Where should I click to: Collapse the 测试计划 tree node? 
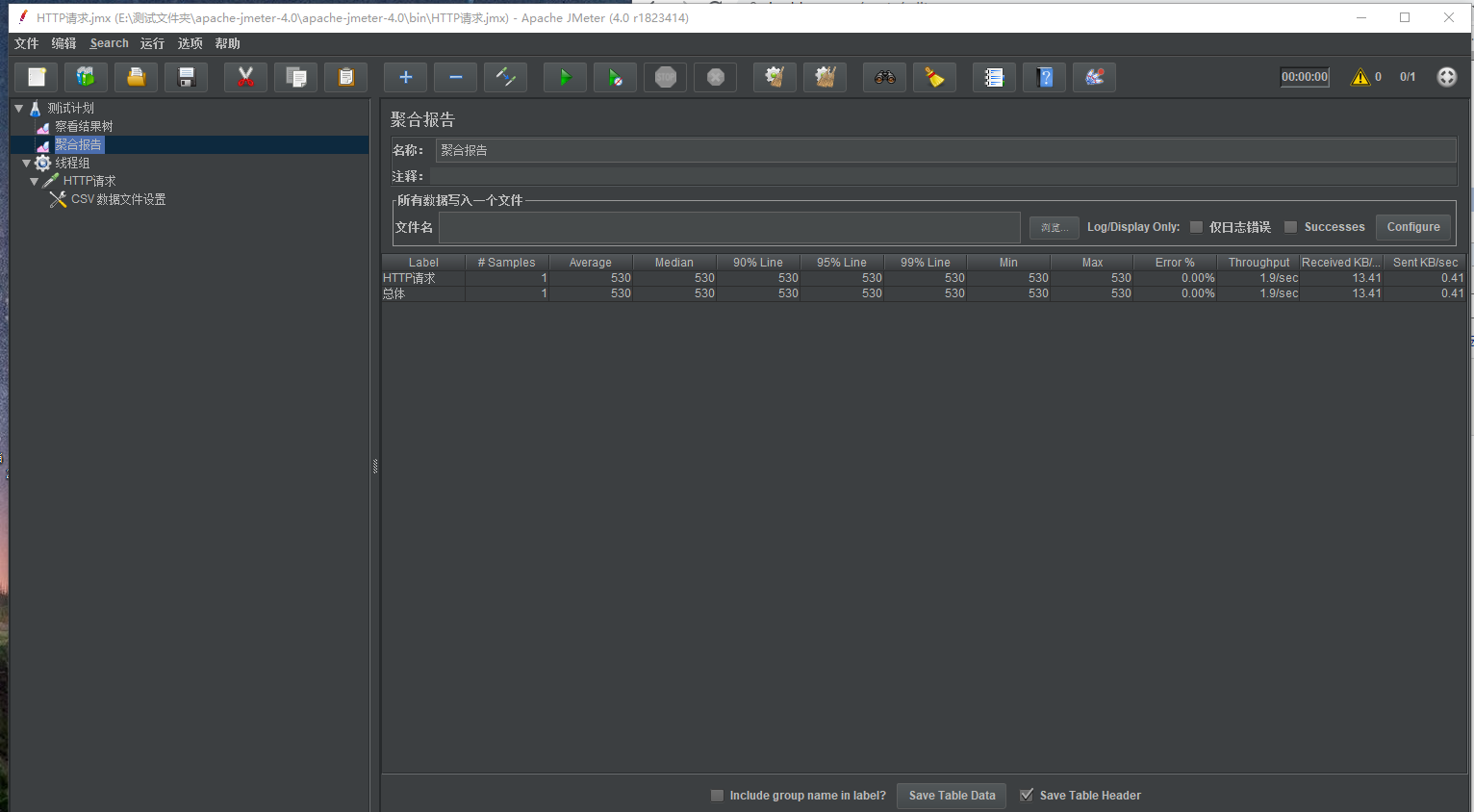pos(18,108)
